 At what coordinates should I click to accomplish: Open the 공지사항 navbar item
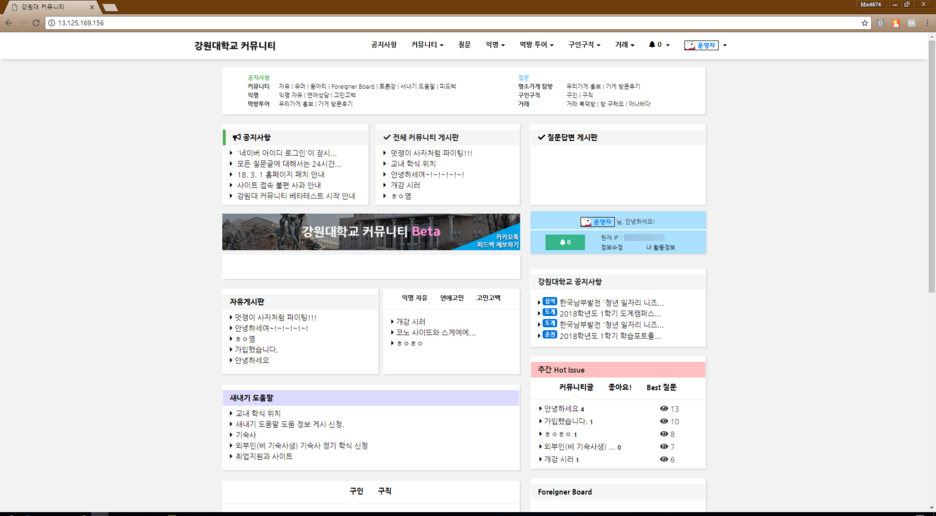[383, 45]
